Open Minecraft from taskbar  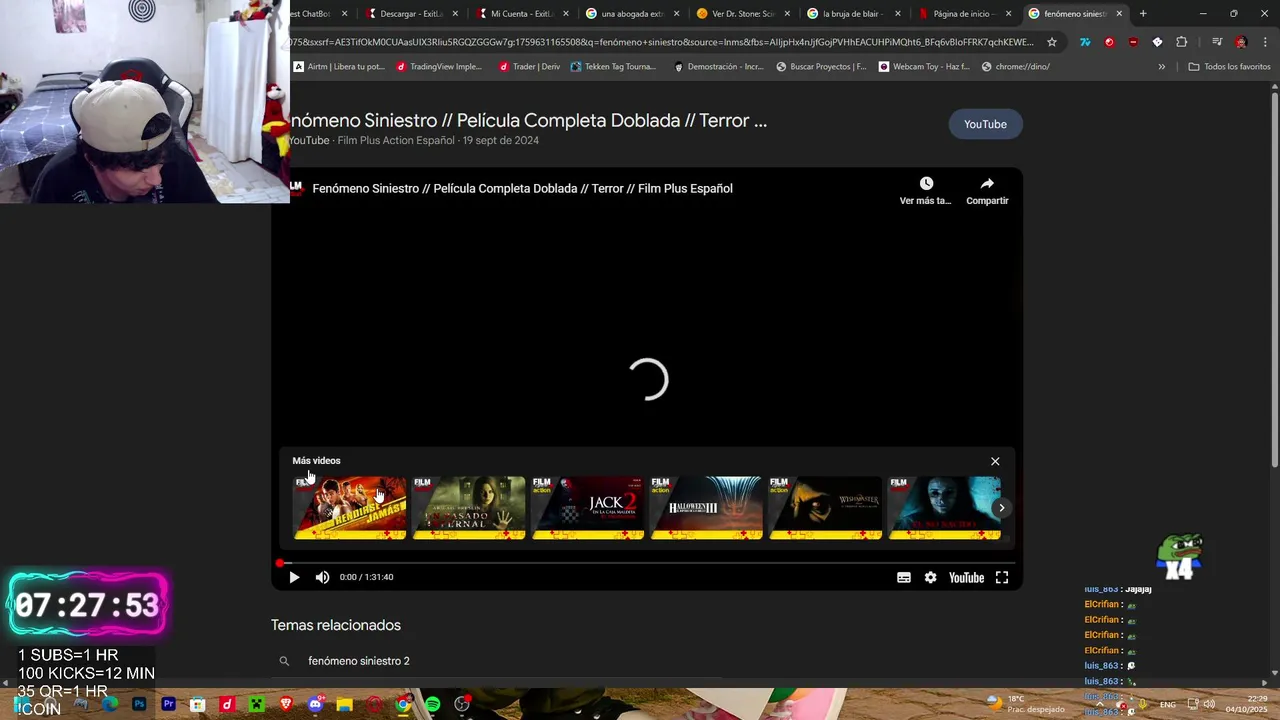(x=256, y=704)
